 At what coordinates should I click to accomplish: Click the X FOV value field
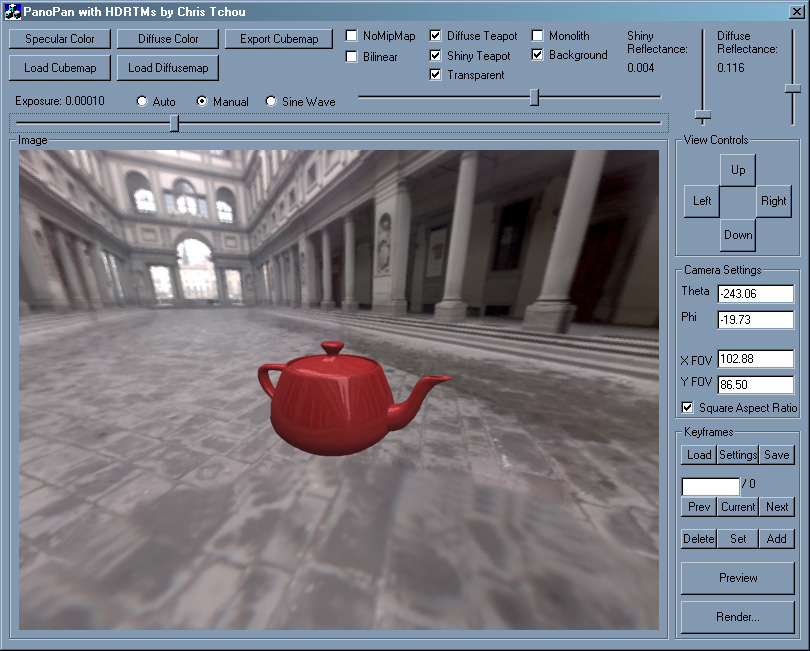755,359
